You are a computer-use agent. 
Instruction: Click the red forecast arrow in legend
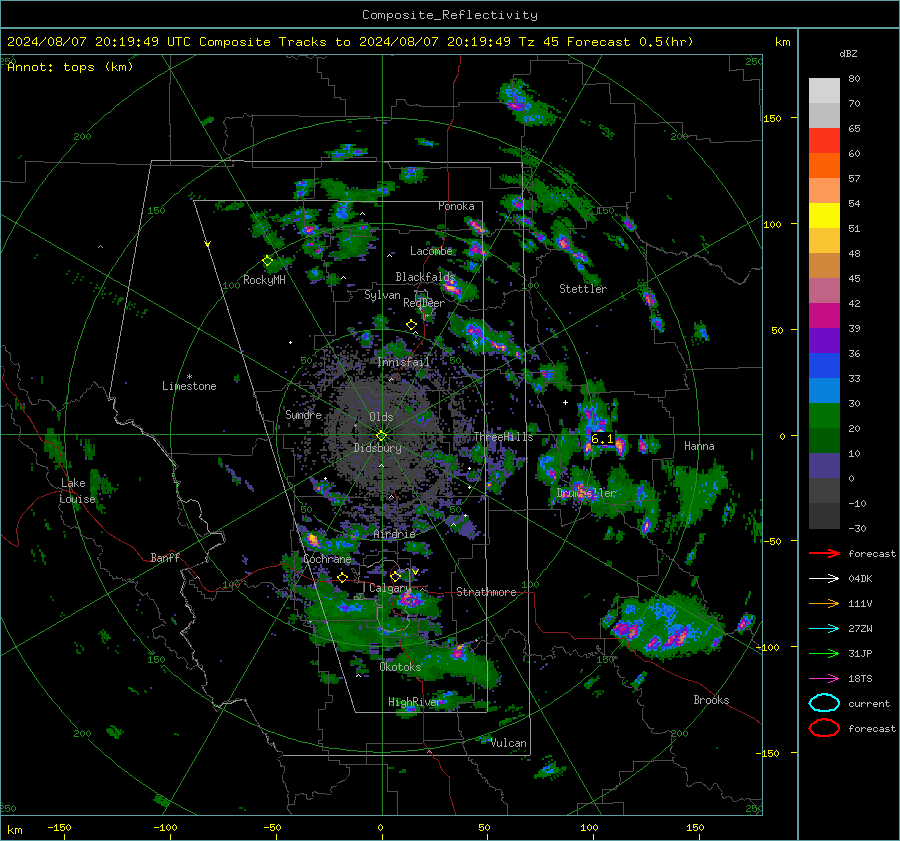click(824, 553)
